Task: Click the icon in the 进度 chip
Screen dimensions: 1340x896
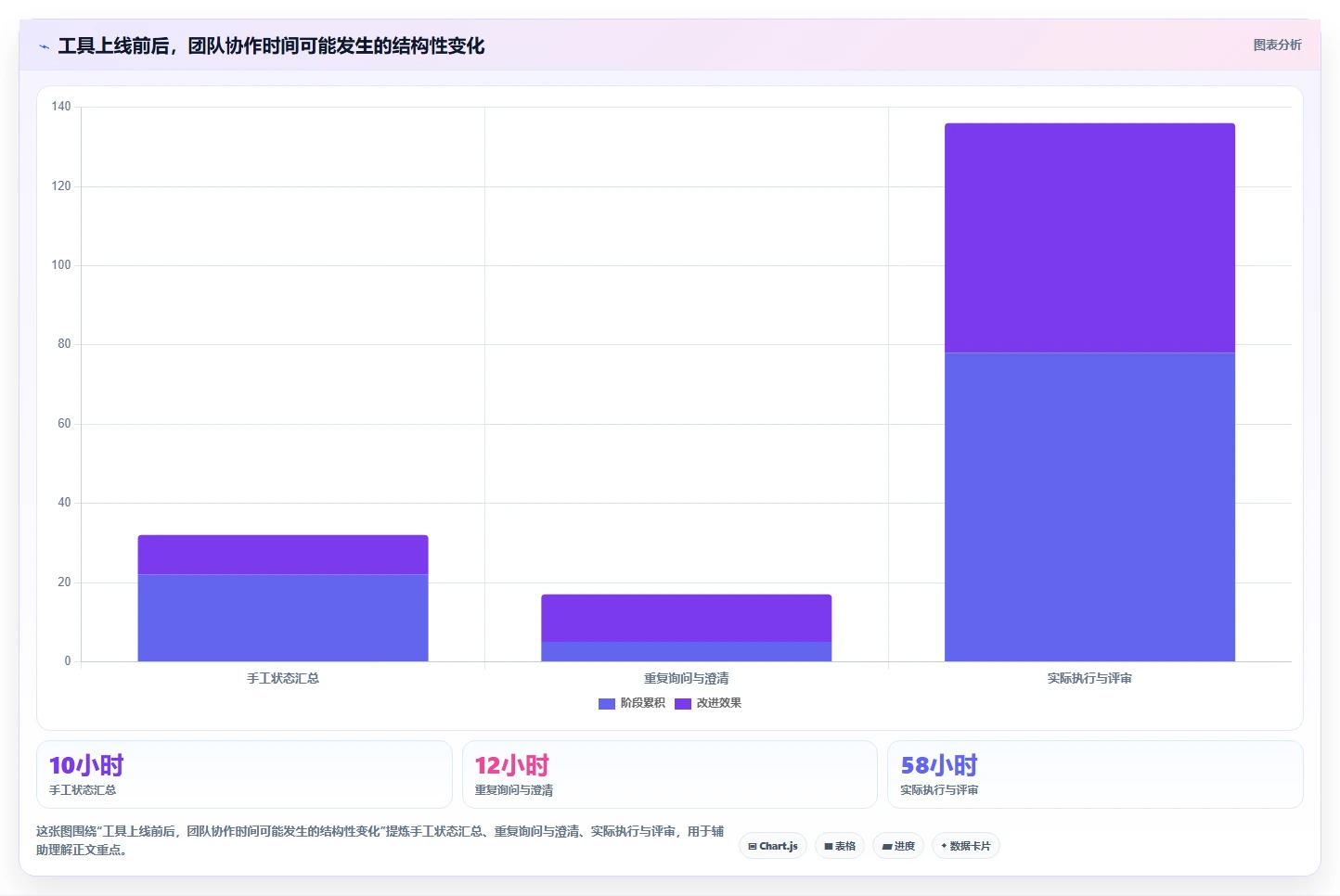Action: (x=887, y=846)
